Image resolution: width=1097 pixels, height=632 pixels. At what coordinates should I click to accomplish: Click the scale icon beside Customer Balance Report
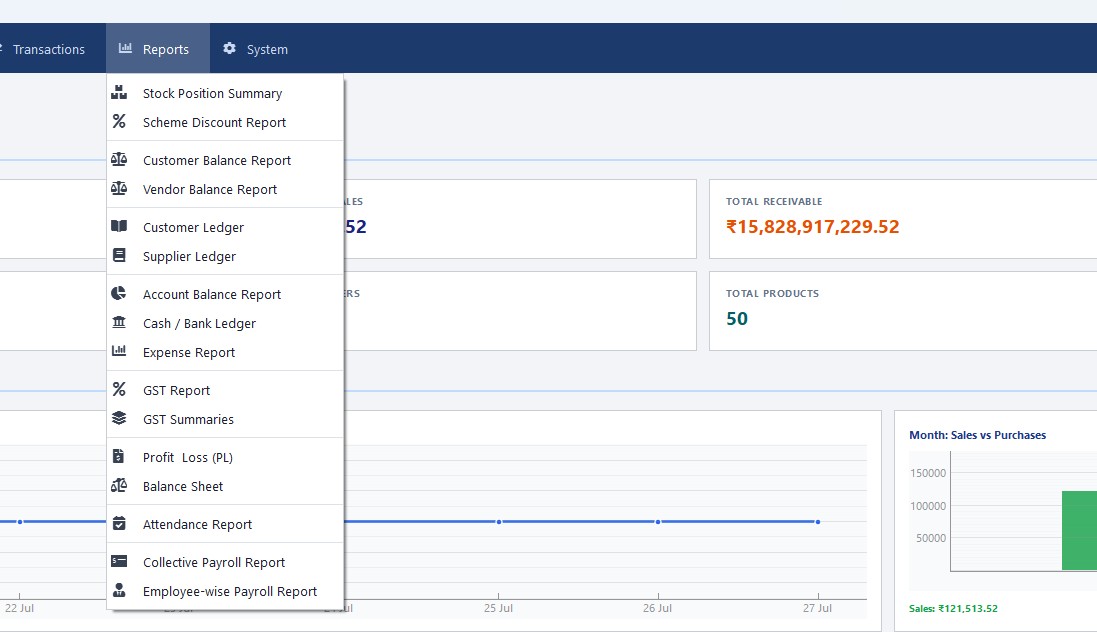click(119, 160)
